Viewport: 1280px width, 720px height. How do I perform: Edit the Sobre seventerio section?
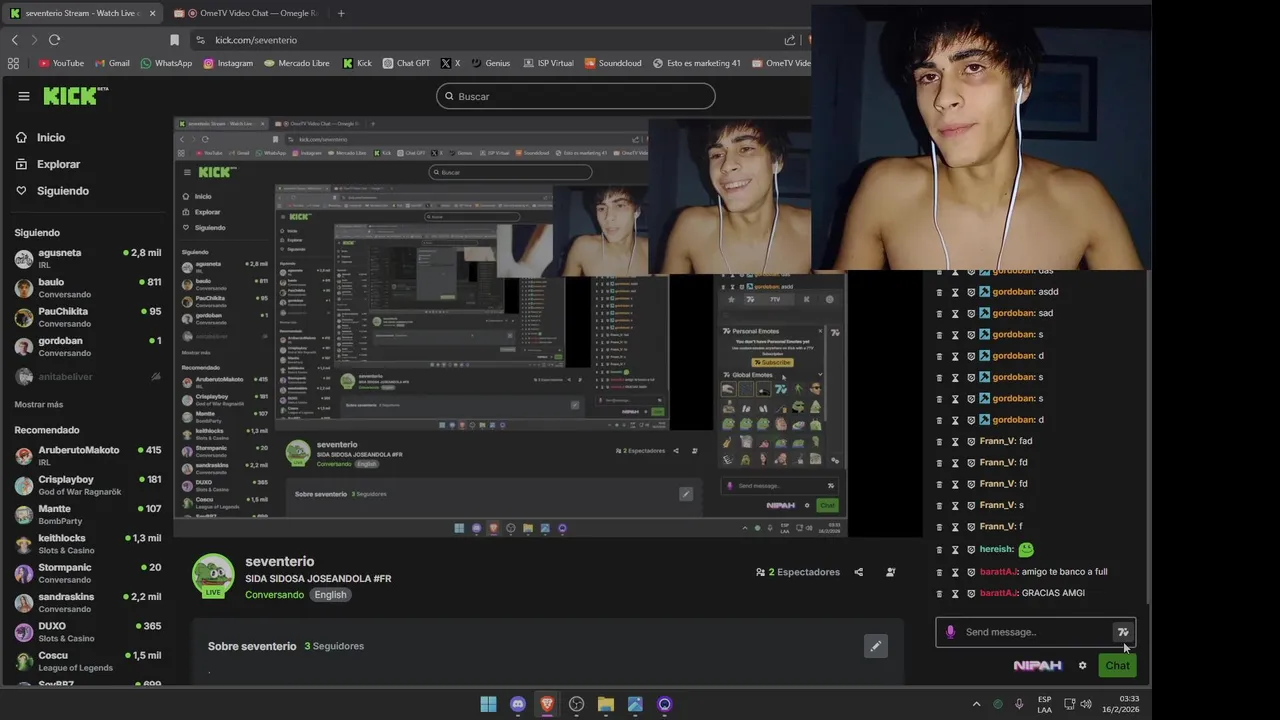click(x=875, y=646)
